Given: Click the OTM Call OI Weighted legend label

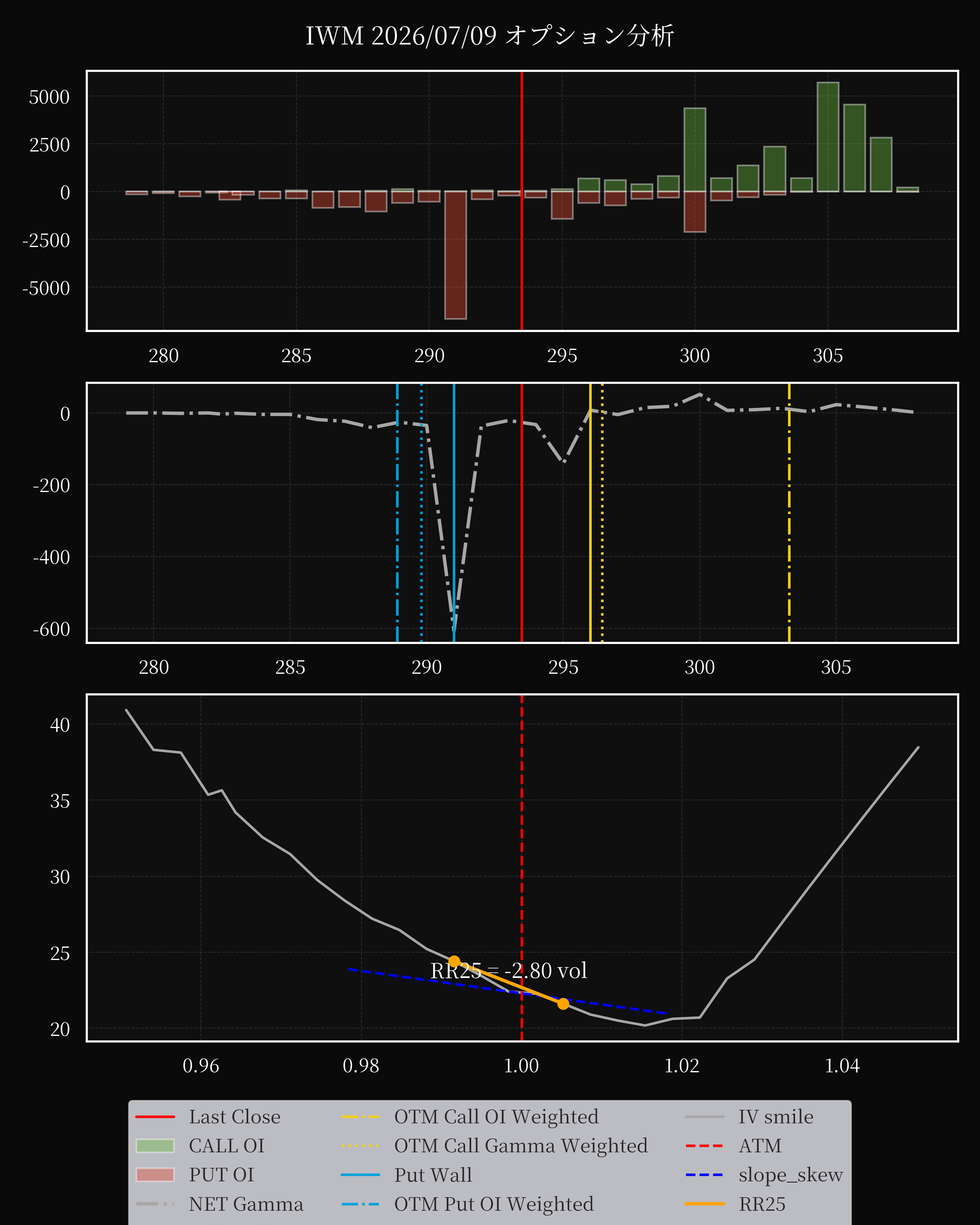Looking at the screenshot, I should click(x=496, y=1117).
